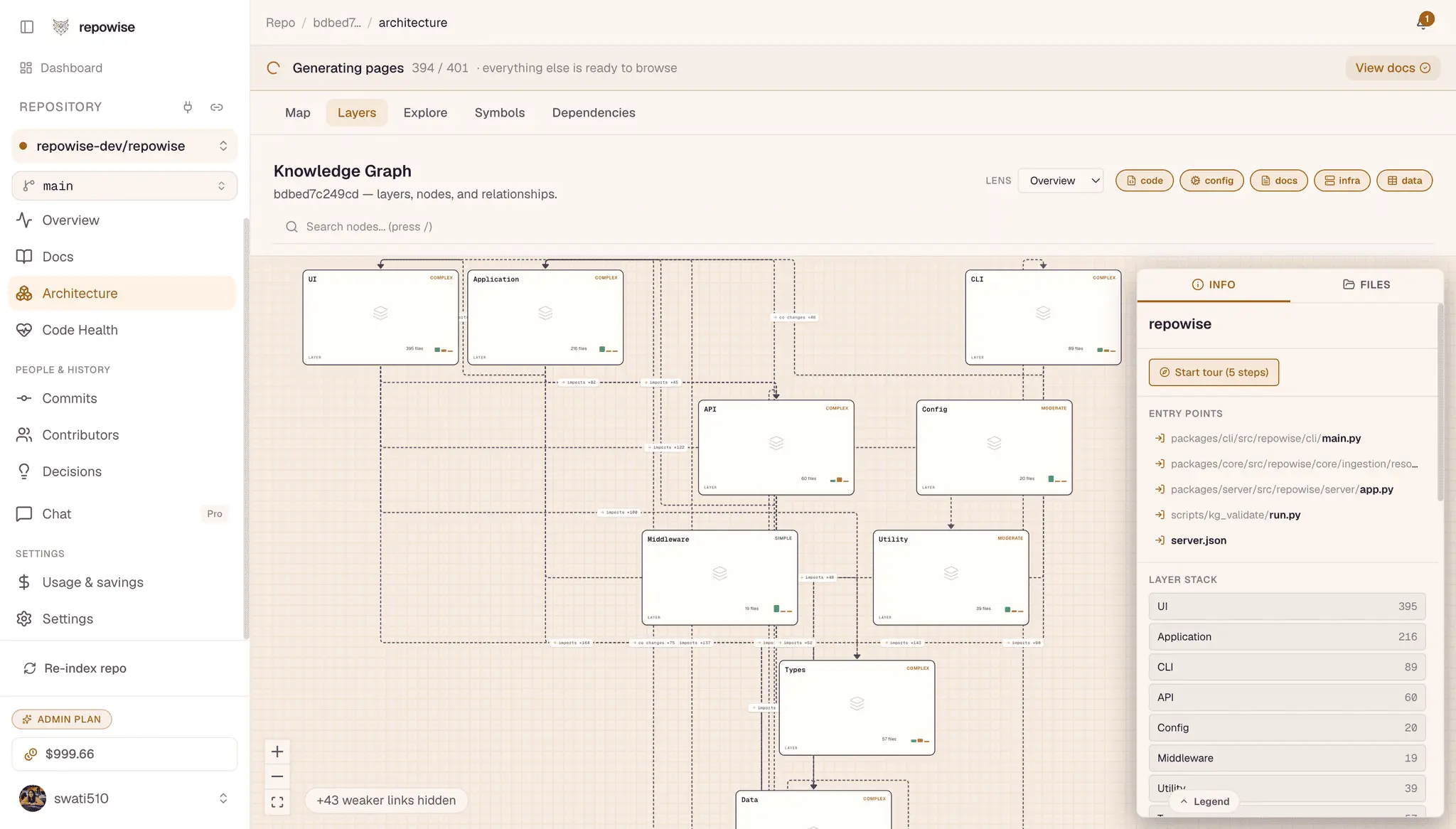Select the INFO panel tab
This screenshot has width=1456, height=829.
[1214, 284]
